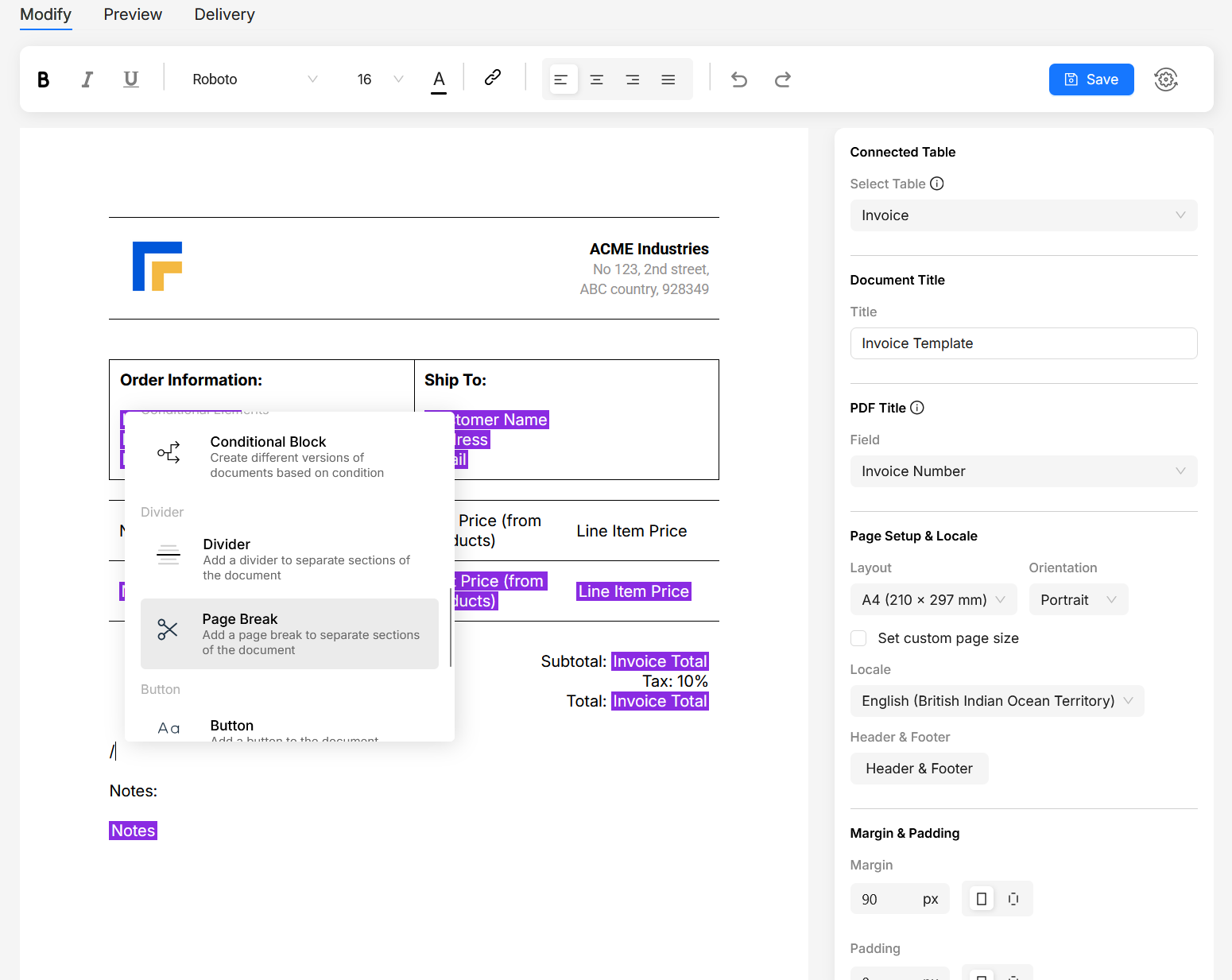Enable Set custom page size checkbox

coord(858,638)
